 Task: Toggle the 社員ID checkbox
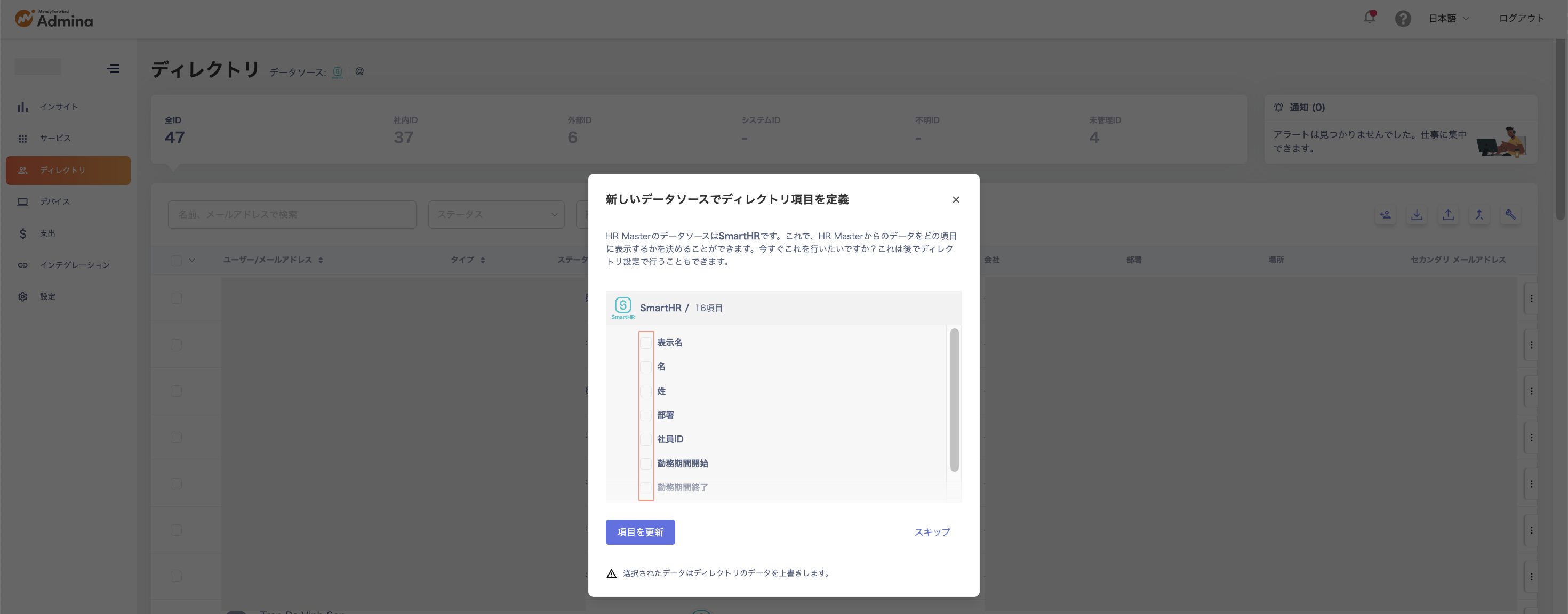coord(646,439)
